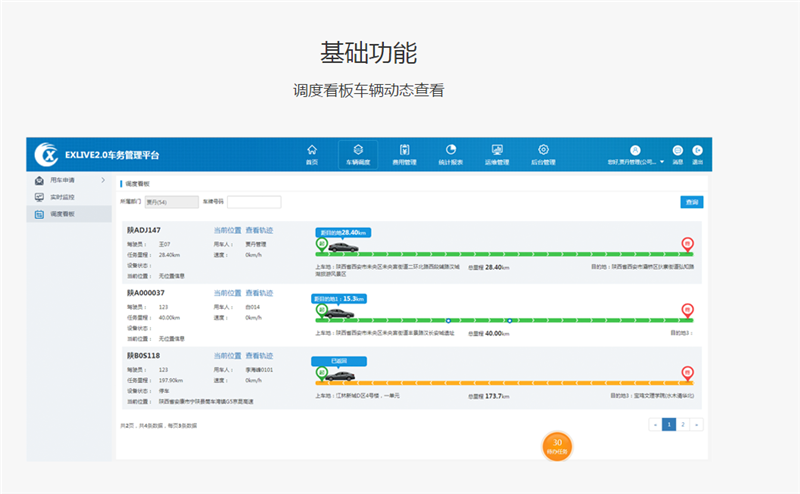Select 实时监控 in the sidebar

tap(62, 197)
